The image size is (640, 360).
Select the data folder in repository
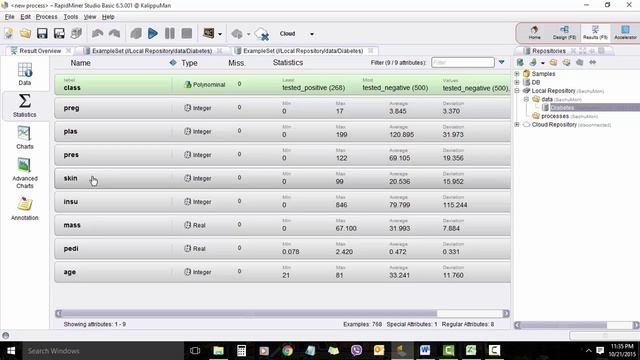(x=547, y=99)
